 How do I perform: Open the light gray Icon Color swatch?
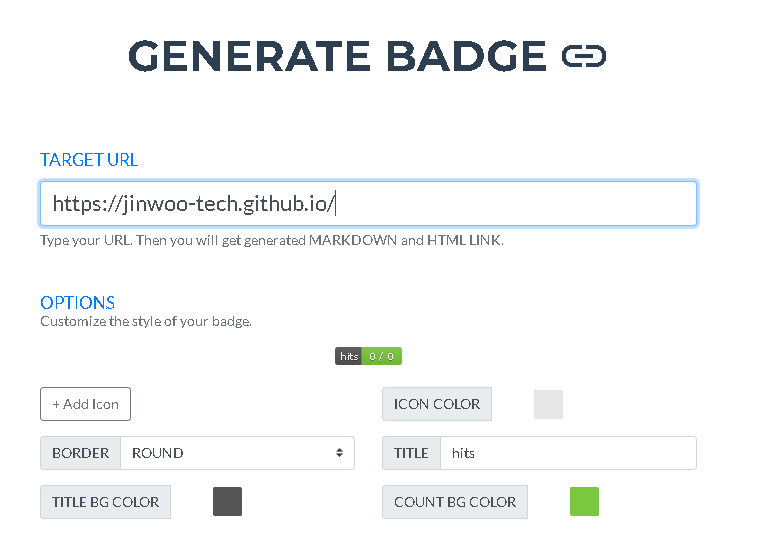click(x=548, y=404)
